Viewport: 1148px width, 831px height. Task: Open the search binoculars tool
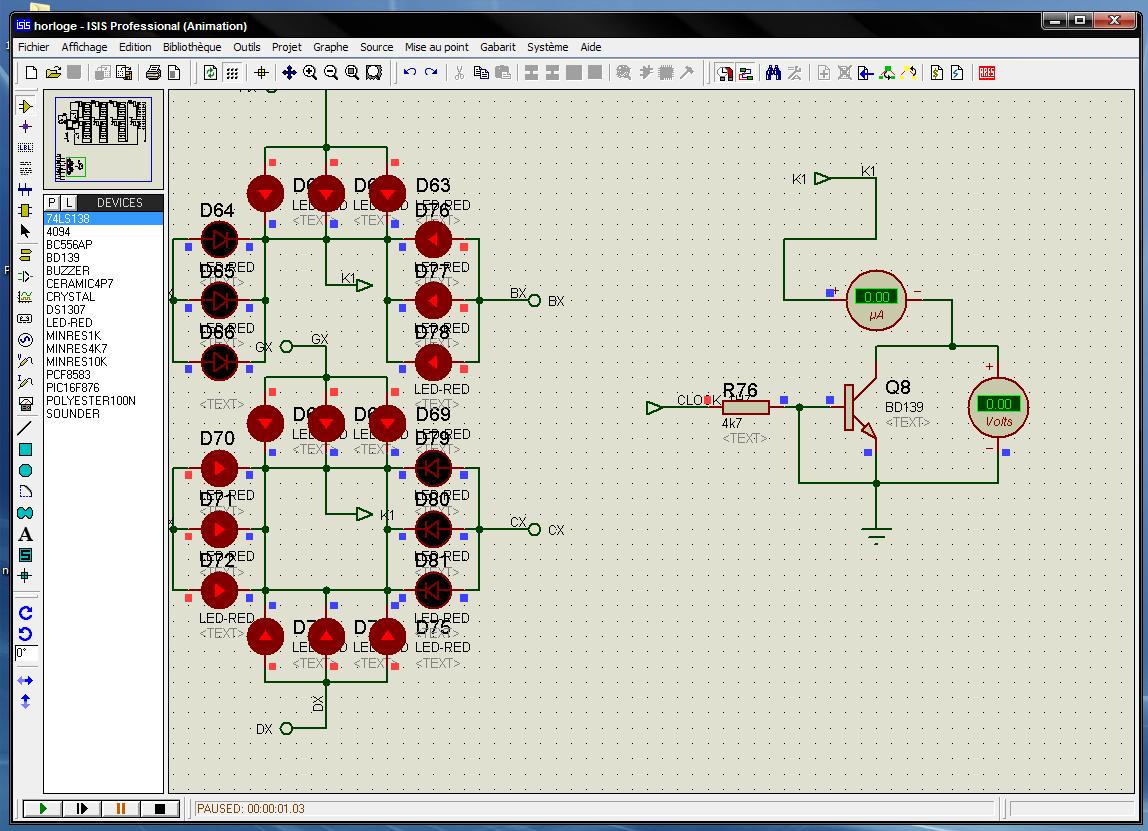(x=773, y=72)
